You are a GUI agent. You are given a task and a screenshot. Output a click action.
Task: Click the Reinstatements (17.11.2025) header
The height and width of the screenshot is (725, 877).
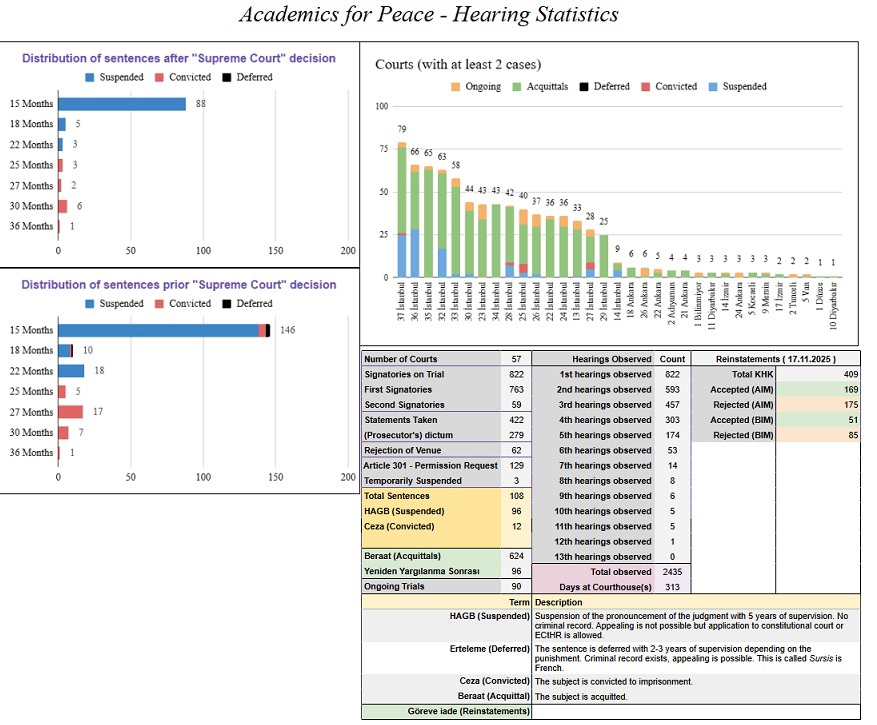[x=776, y=359]
